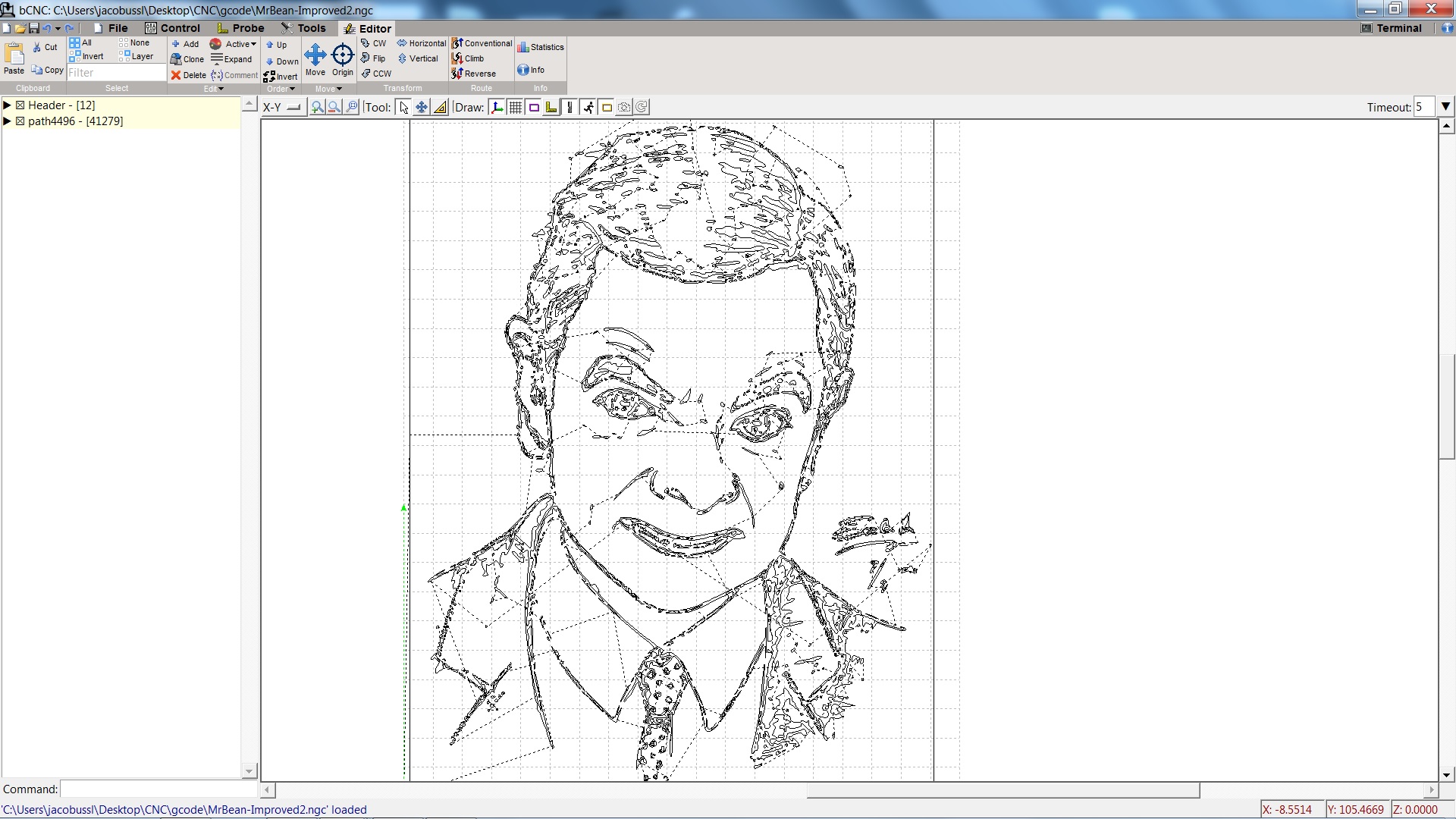Click the zoom out magnifier icon
This screenshot has height=819, width=1456.
coord(334,107)
